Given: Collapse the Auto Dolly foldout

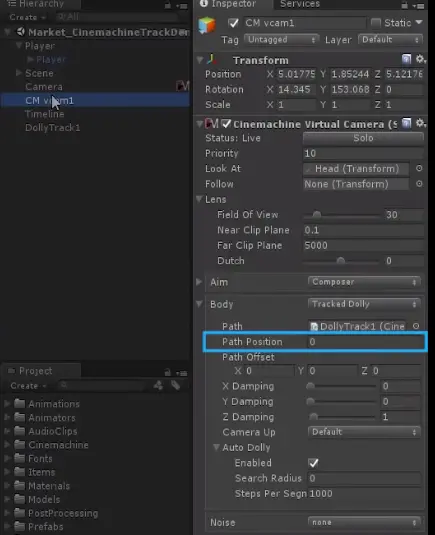Looking at the screenshot, I should pyautogui.click(x=216, y=447).
